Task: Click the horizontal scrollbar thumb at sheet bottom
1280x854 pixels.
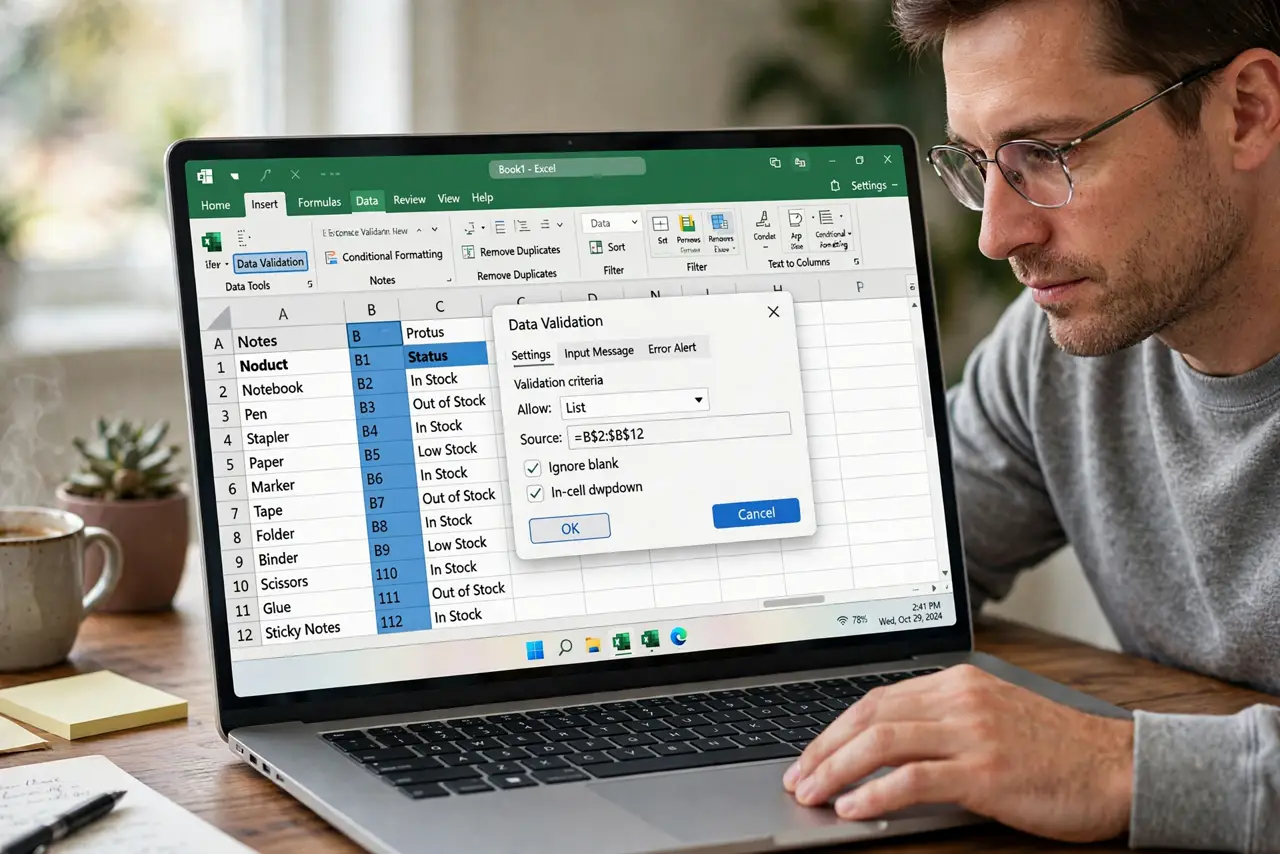Action: [794, 601]
